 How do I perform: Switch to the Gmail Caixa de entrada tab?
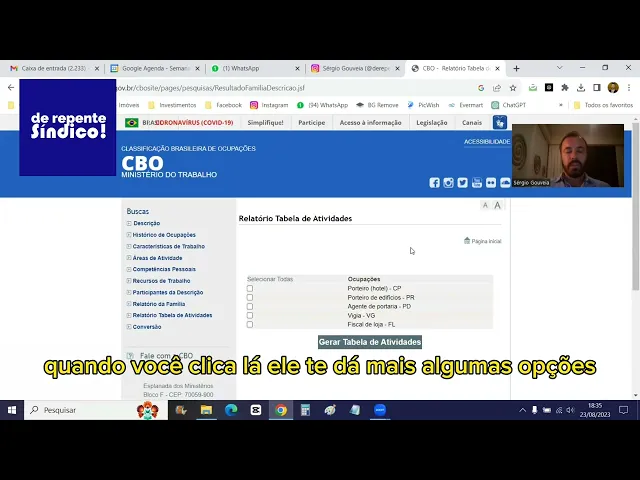point(52,69)
